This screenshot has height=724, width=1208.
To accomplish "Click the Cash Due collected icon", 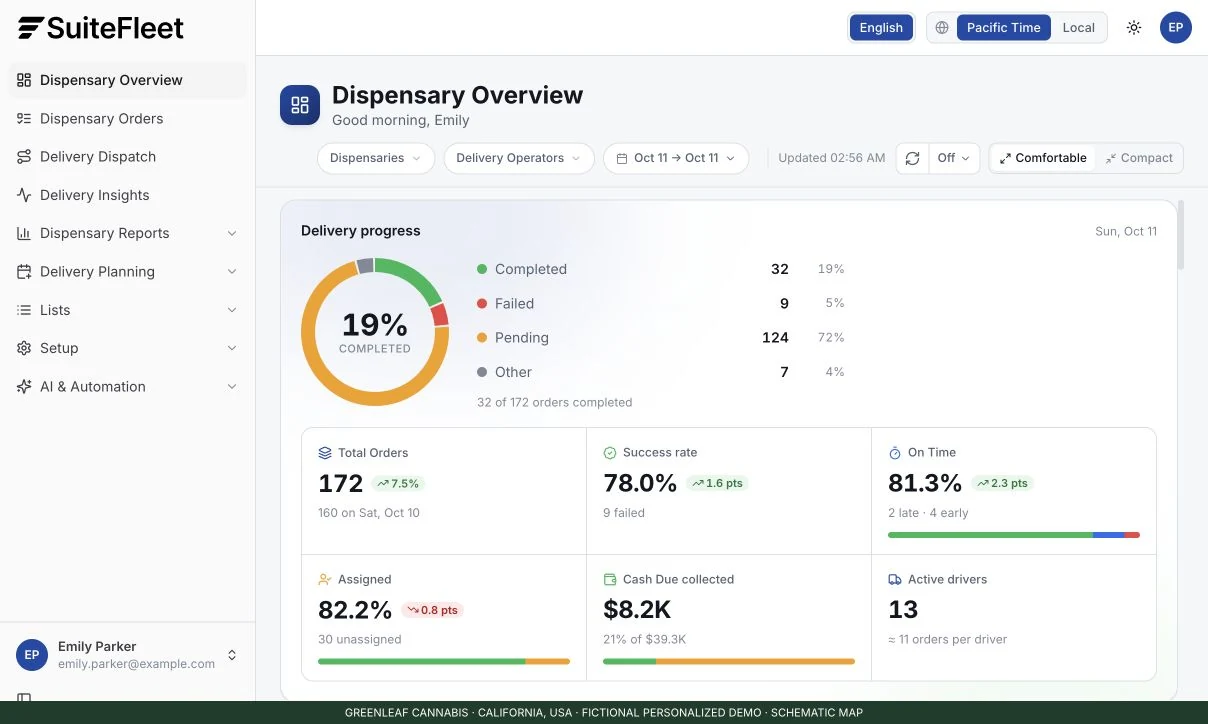I will coord(610,580).
